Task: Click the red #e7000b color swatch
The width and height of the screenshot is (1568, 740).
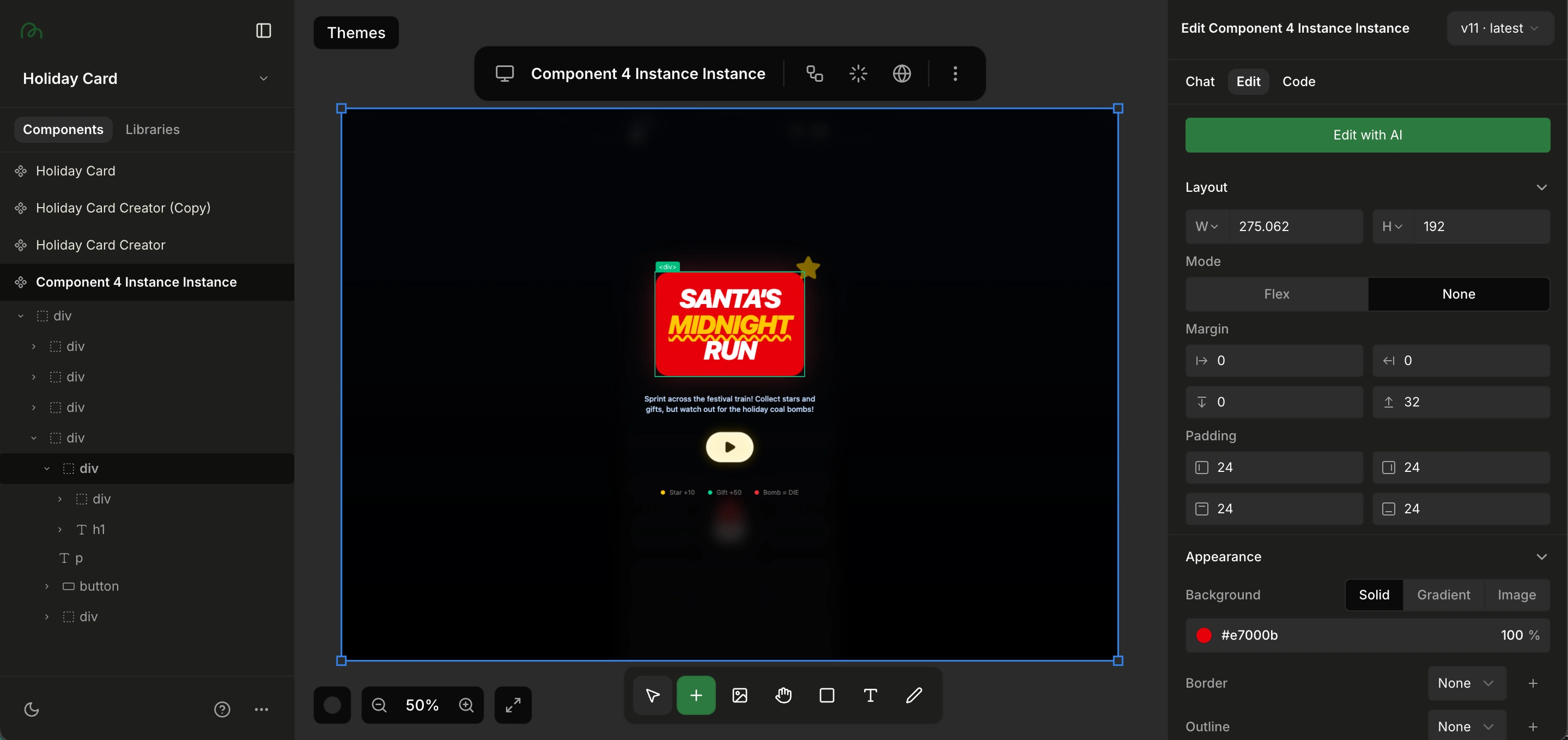Action: (x=1204, y=635)
